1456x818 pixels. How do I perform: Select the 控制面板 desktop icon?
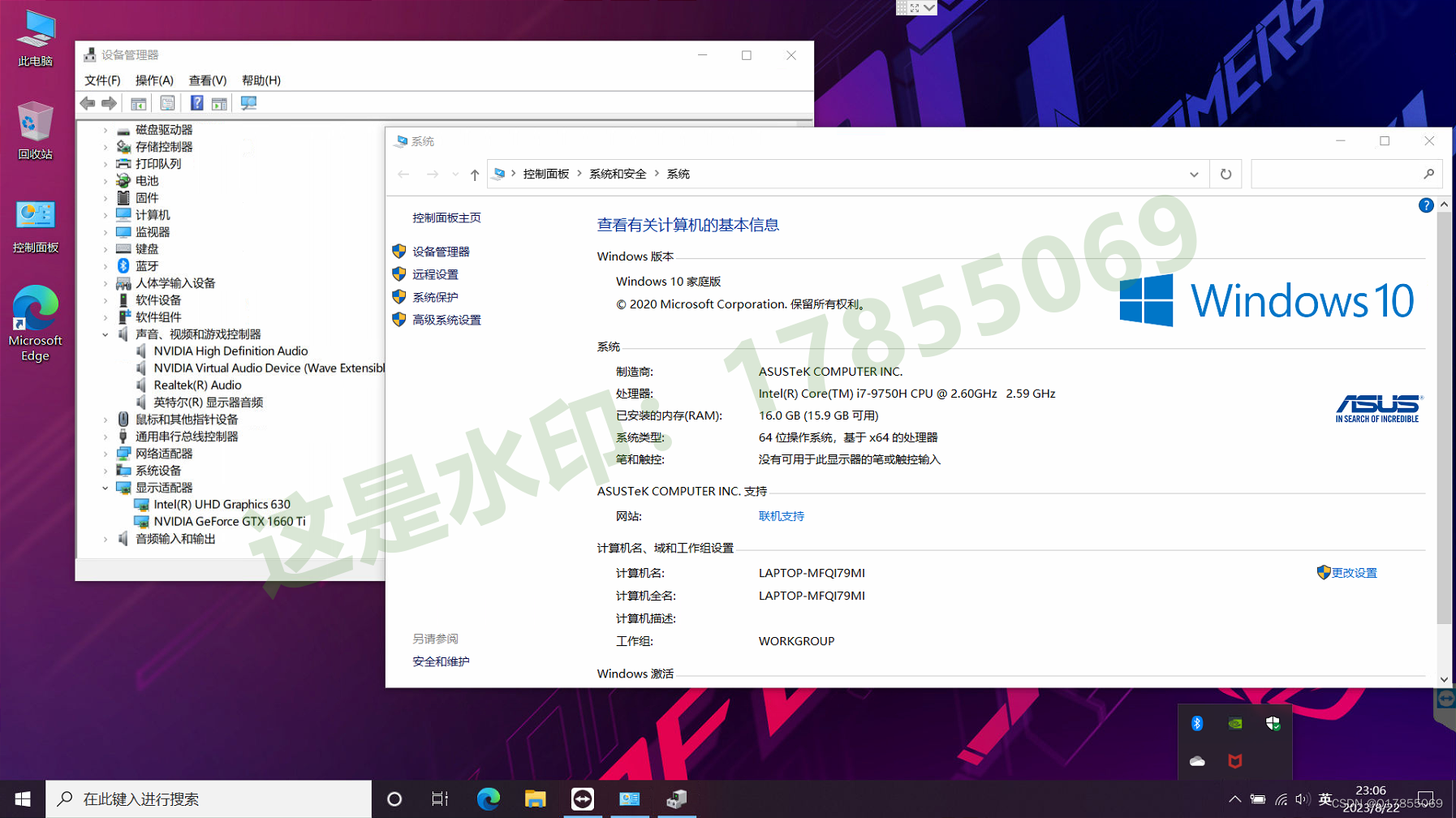(x=36, y=226)
